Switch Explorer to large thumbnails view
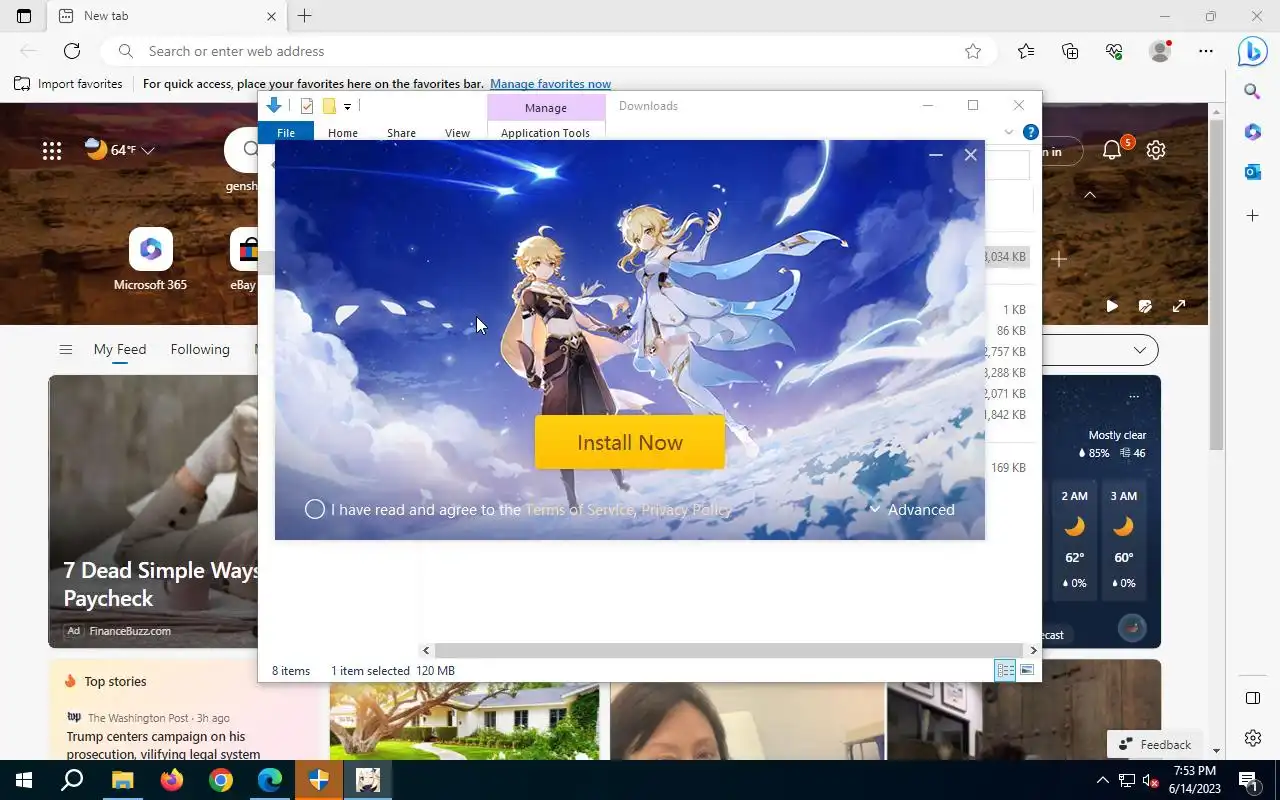Viewport: 1280px width, 800px height. pyautogui.click(x=1027, y=670)
